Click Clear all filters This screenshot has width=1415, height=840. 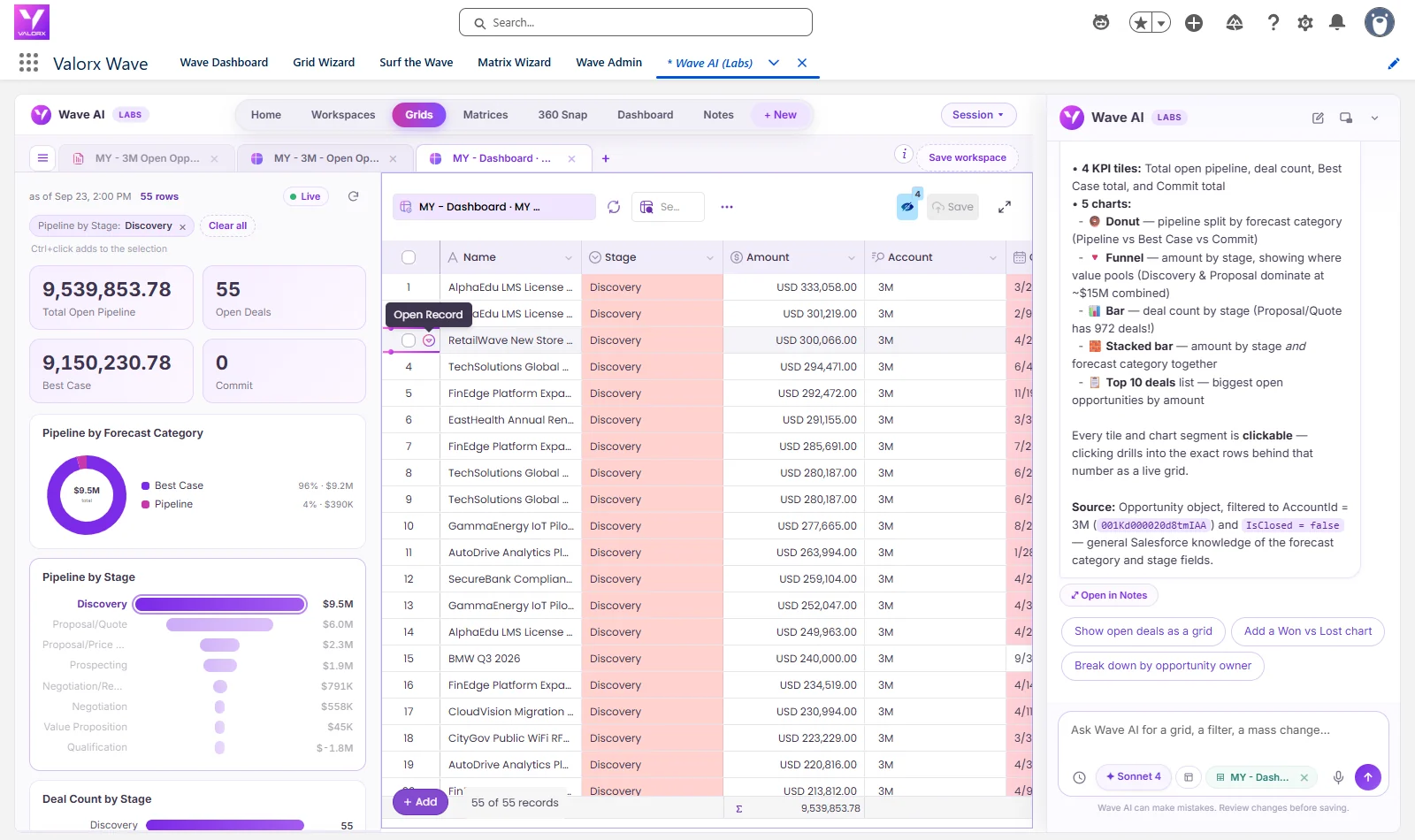pos(227,225)
